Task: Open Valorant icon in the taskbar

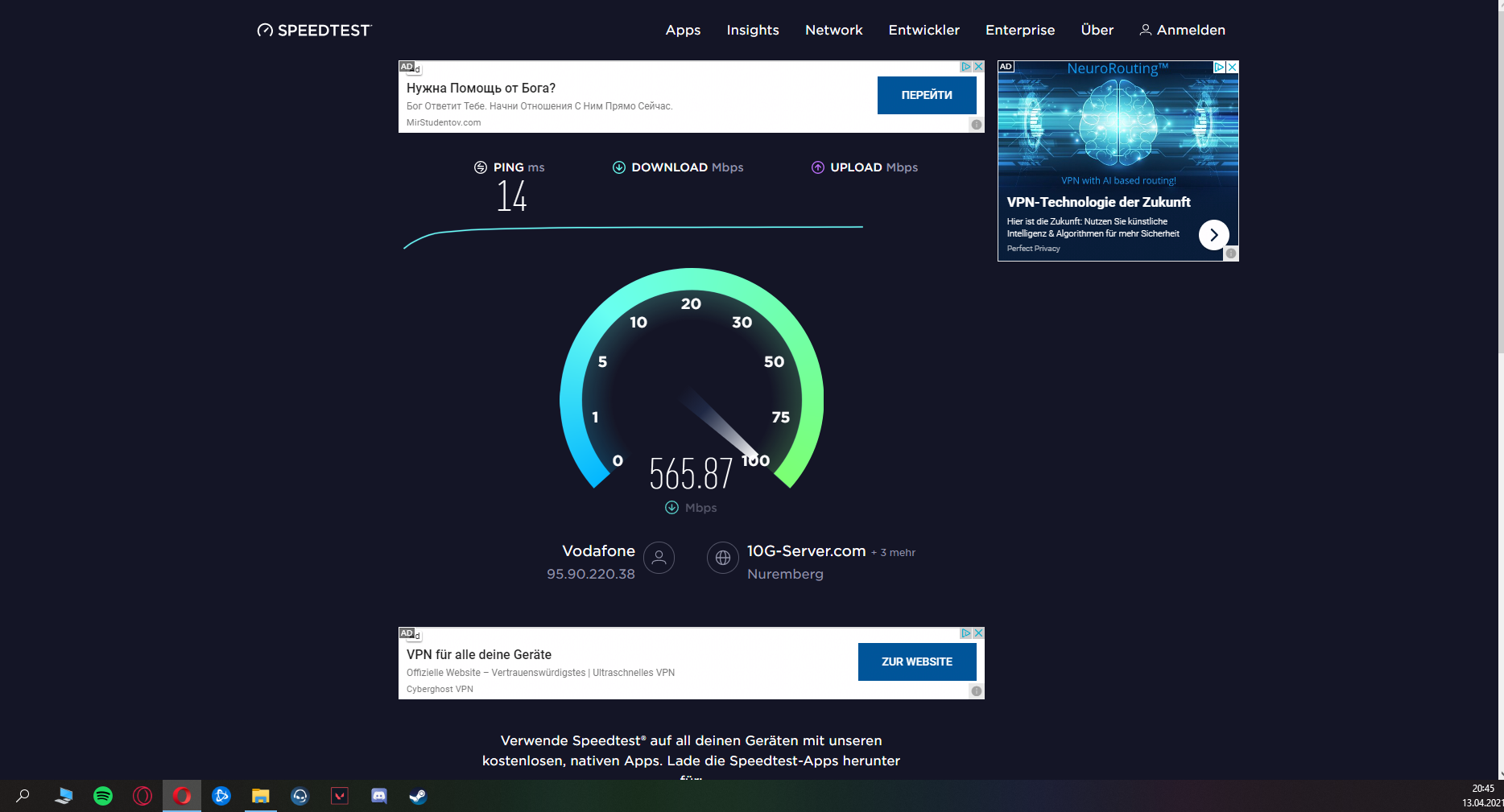Action: point(339,796)
